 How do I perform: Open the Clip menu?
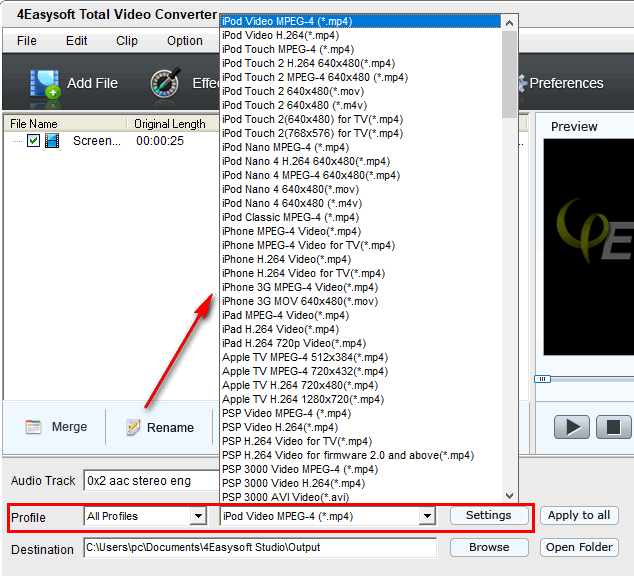pos(127,41)
